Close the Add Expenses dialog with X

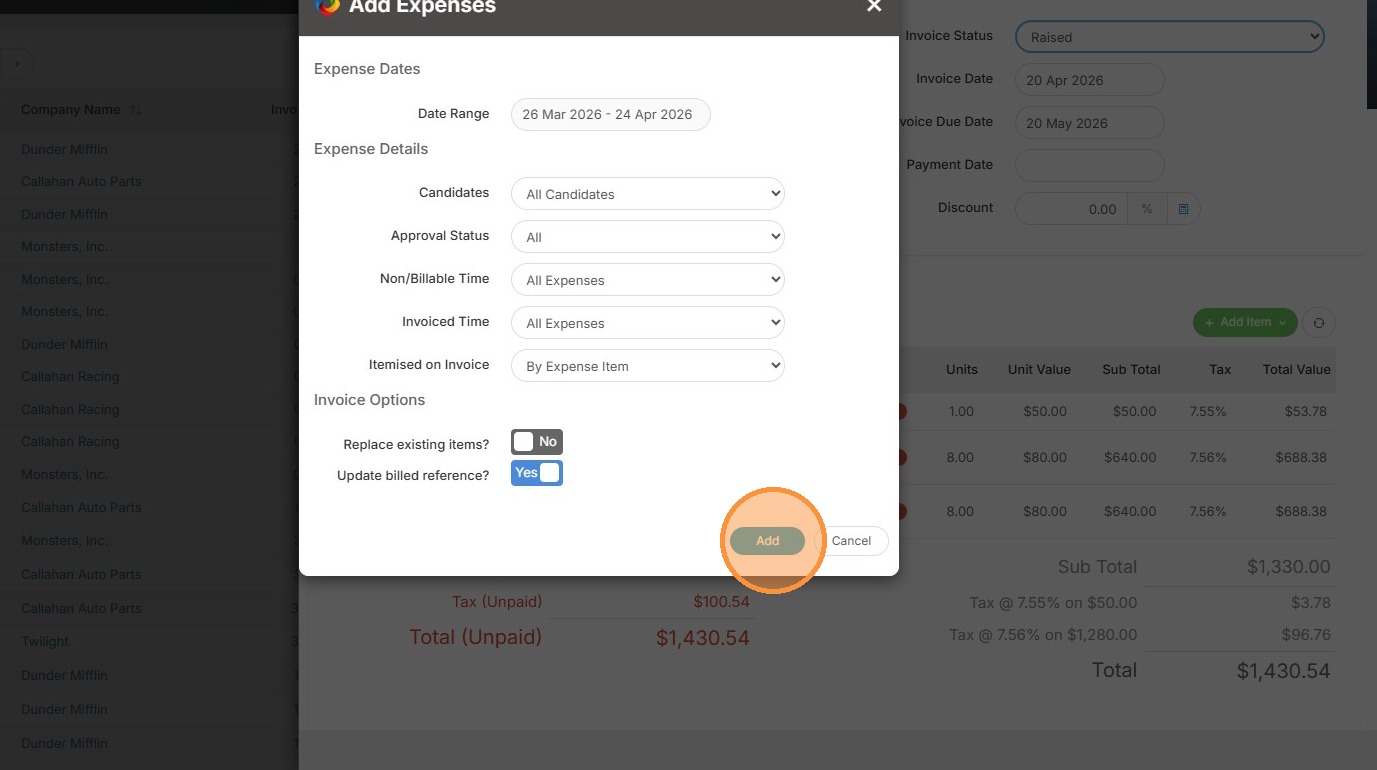[874, 6]
